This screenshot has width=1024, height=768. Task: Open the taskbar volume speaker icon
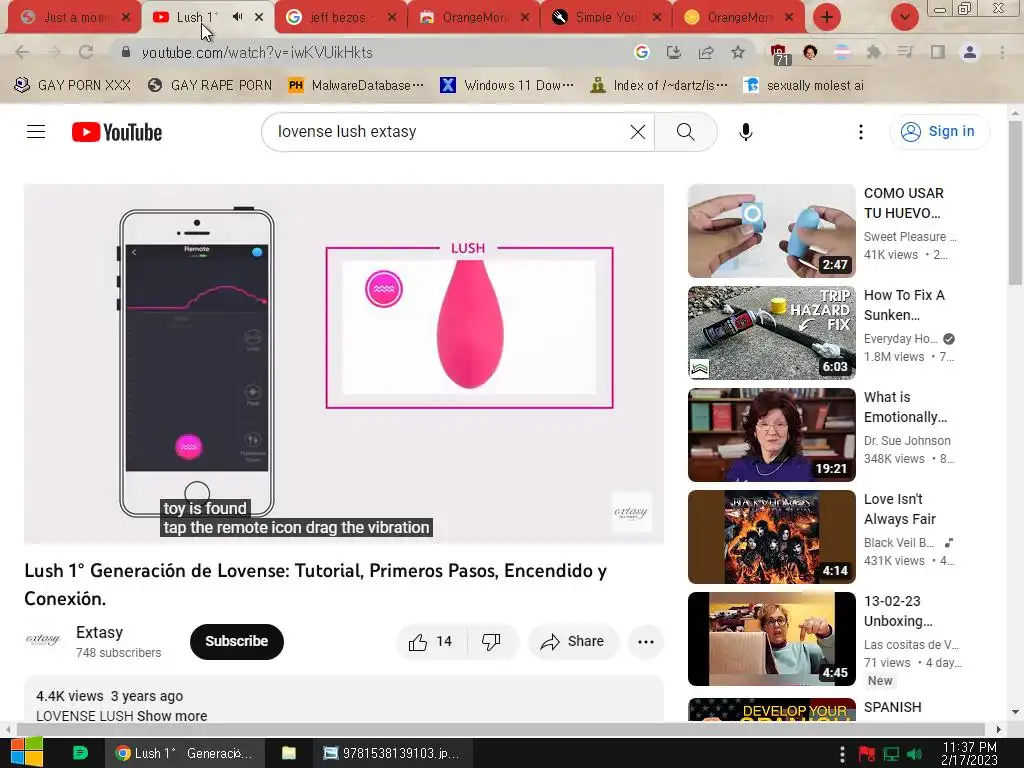tap(914, 754)
